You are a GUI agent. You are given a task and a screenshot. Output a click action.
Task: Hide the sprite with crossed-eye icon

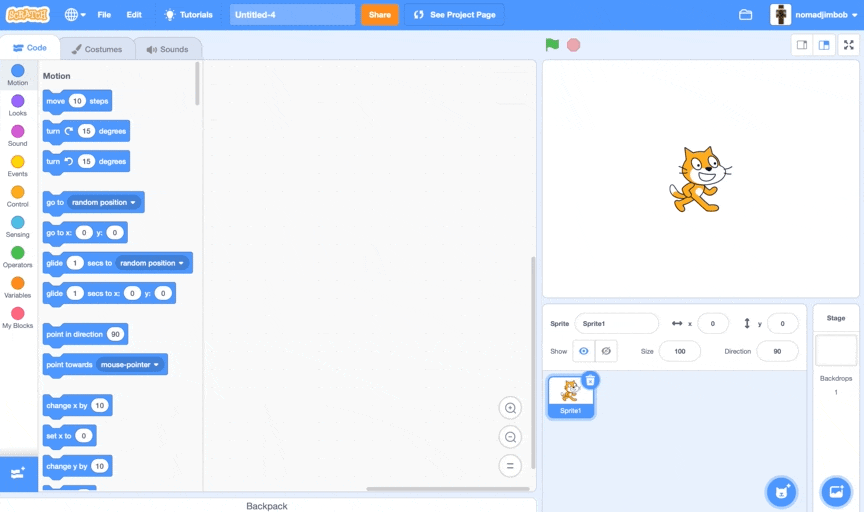[x=606, y=351]
